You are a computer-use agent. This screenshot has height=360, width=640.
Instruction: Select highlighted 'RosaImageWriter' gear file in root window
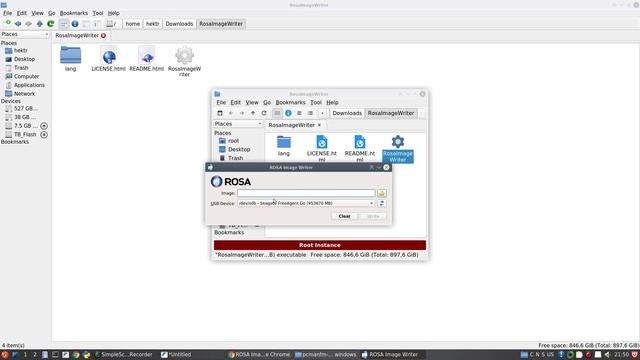pos(398,149)
